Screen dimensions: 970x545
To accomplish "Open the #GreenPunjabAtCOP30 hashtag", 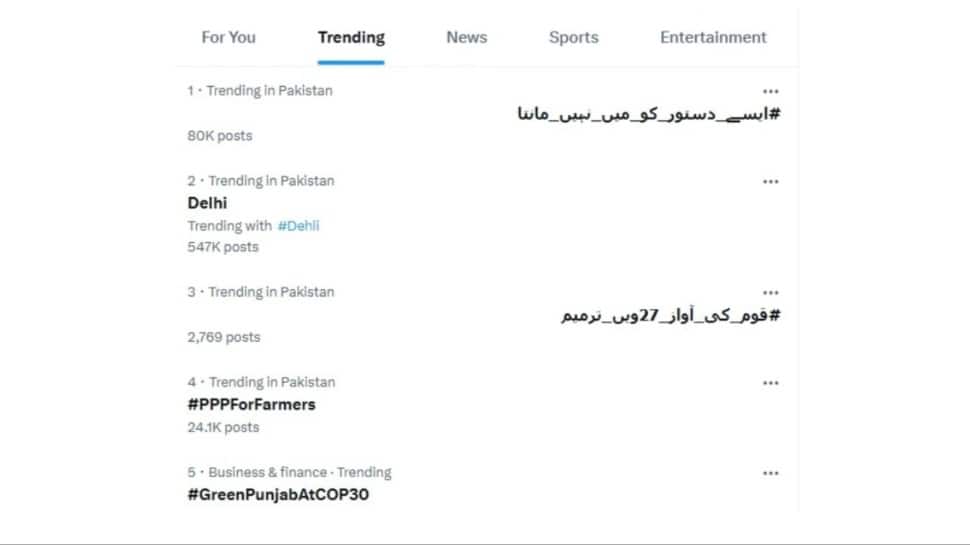I will 278,495.
